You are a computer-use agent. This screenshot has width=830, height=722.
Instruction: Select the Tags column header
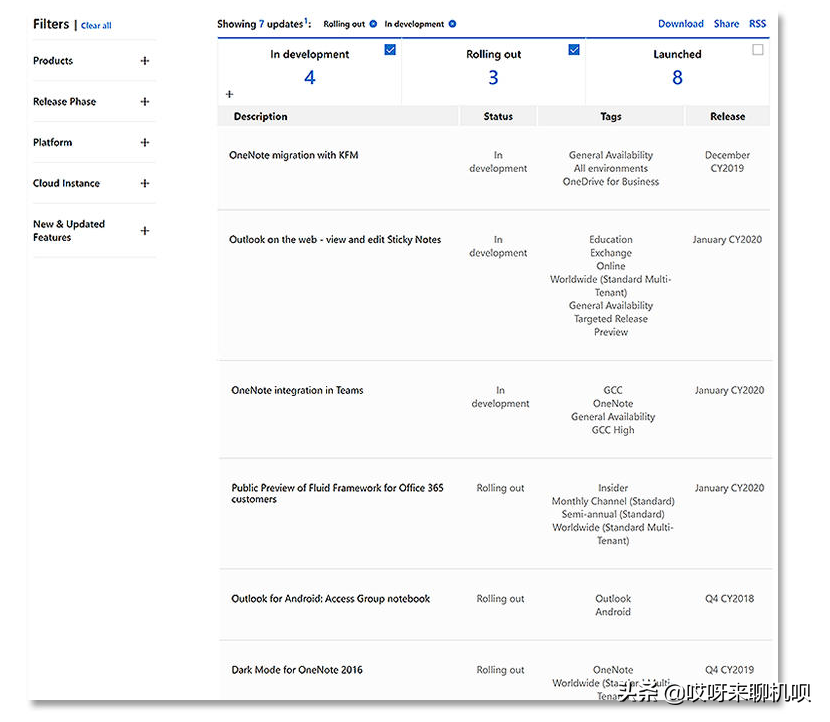pos(611,116)
